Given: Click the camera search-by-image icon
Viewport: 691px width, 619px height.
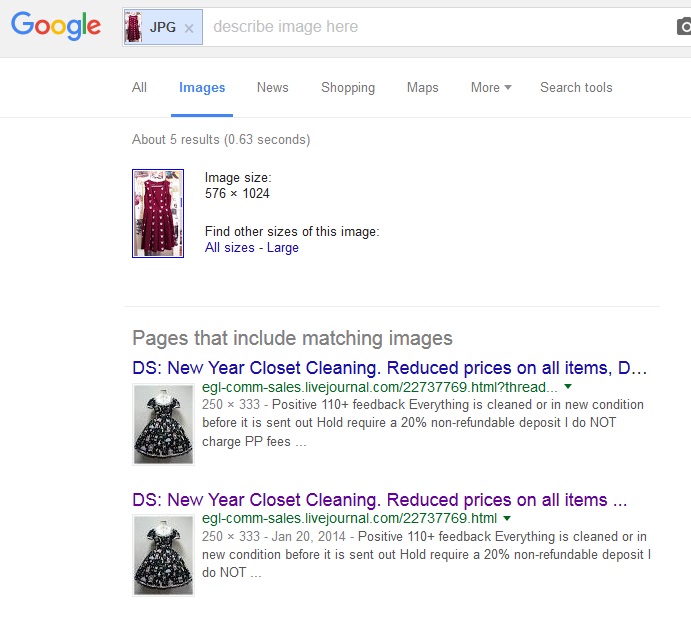Looking at the screenshot, I should click(683, 28).
